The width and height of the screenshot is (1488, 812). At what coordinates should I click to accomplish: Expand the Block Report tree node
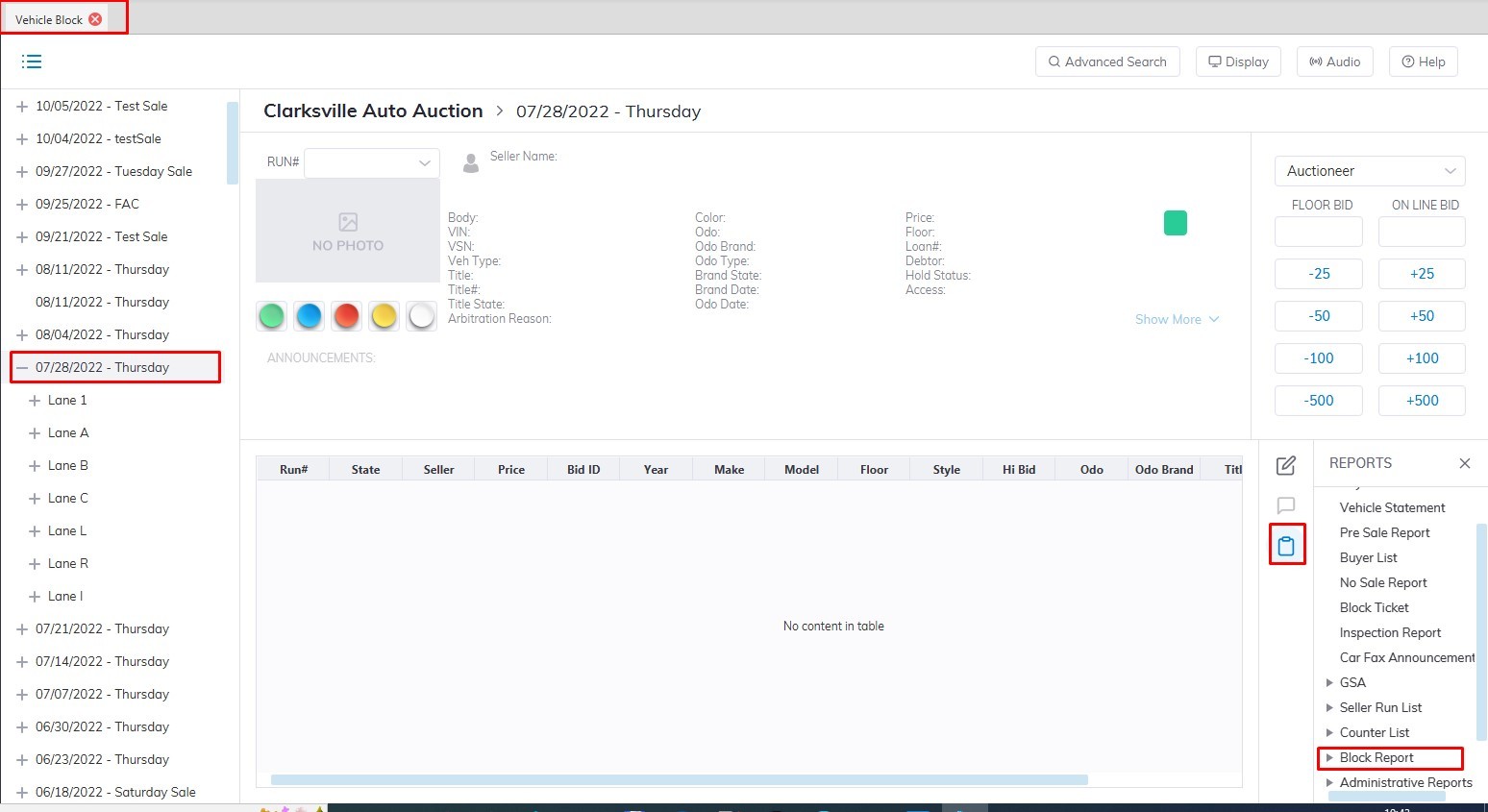(1329, 758)
